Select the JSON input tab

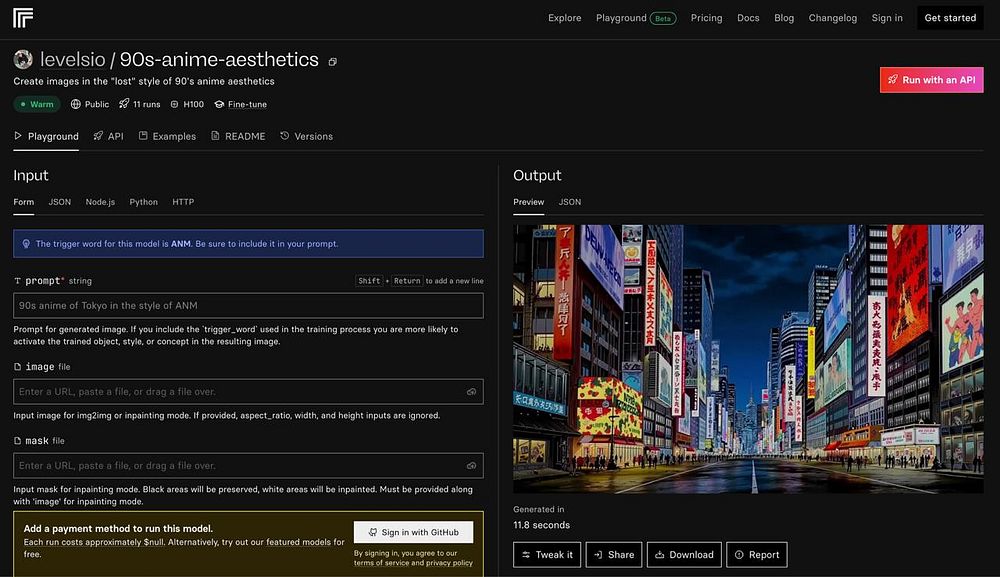tap(59, 202)
